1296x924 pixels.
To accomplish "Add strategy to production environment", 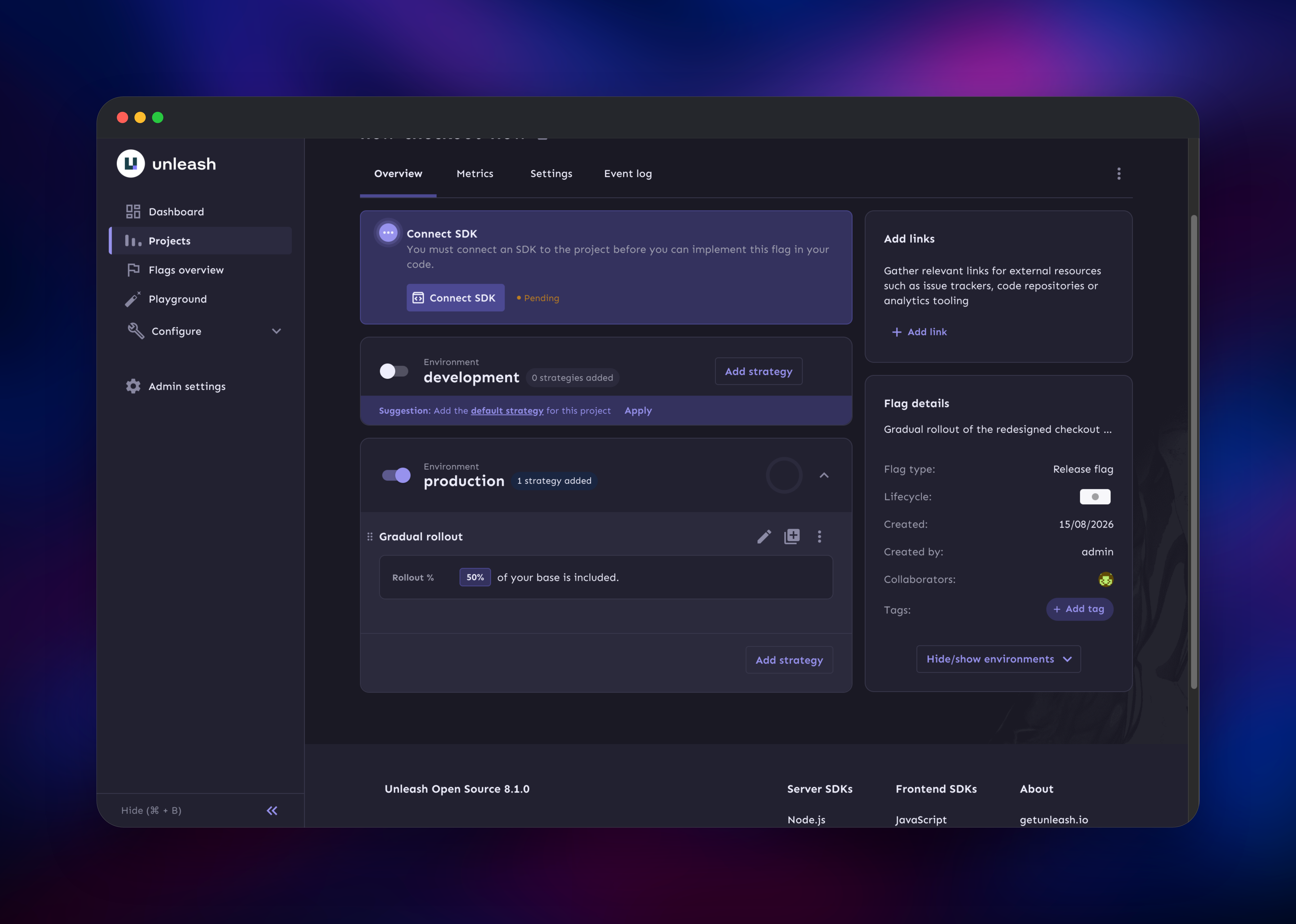I will (x=790, y=660).
